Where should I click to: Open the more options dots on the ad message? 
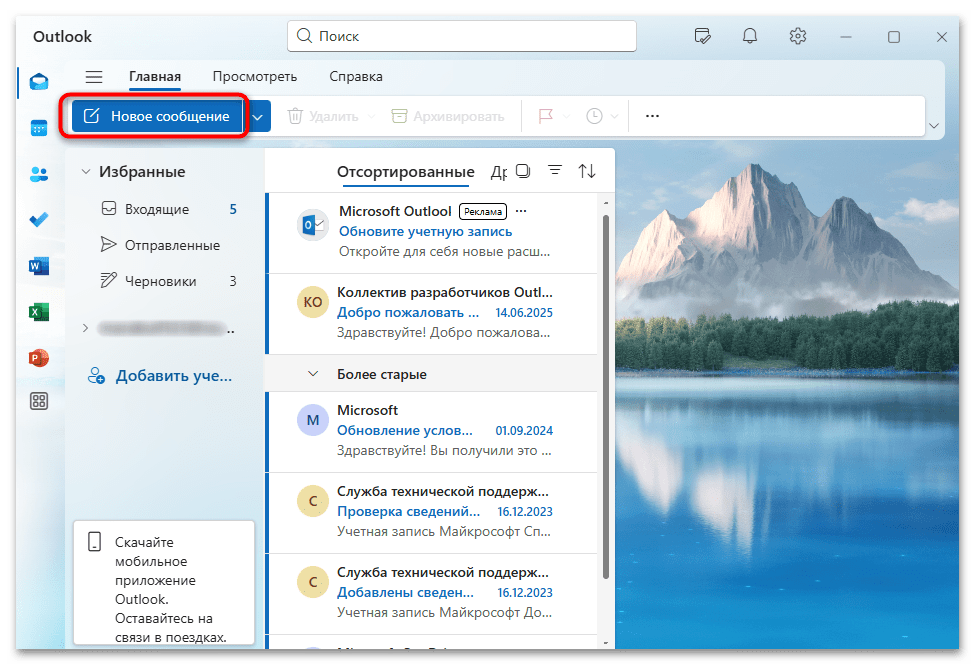(x=521, y=212)
